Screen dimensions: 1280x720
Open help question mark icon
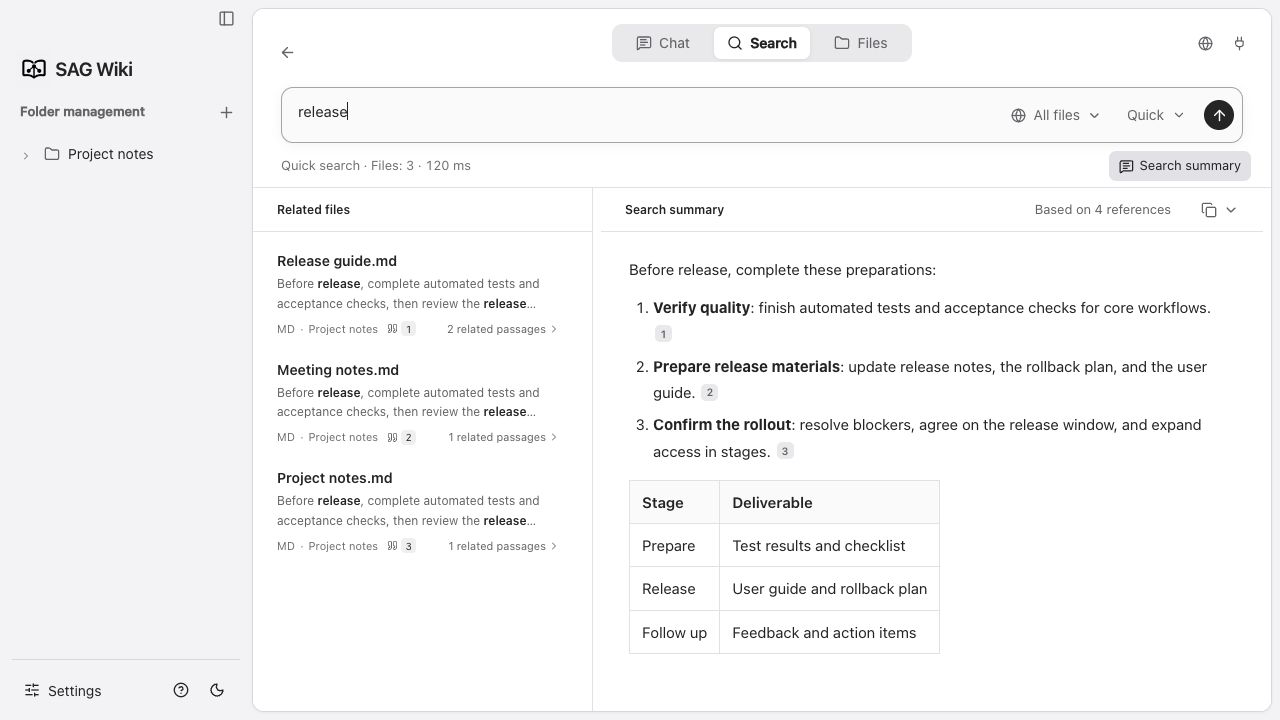(x=181, y=690)
